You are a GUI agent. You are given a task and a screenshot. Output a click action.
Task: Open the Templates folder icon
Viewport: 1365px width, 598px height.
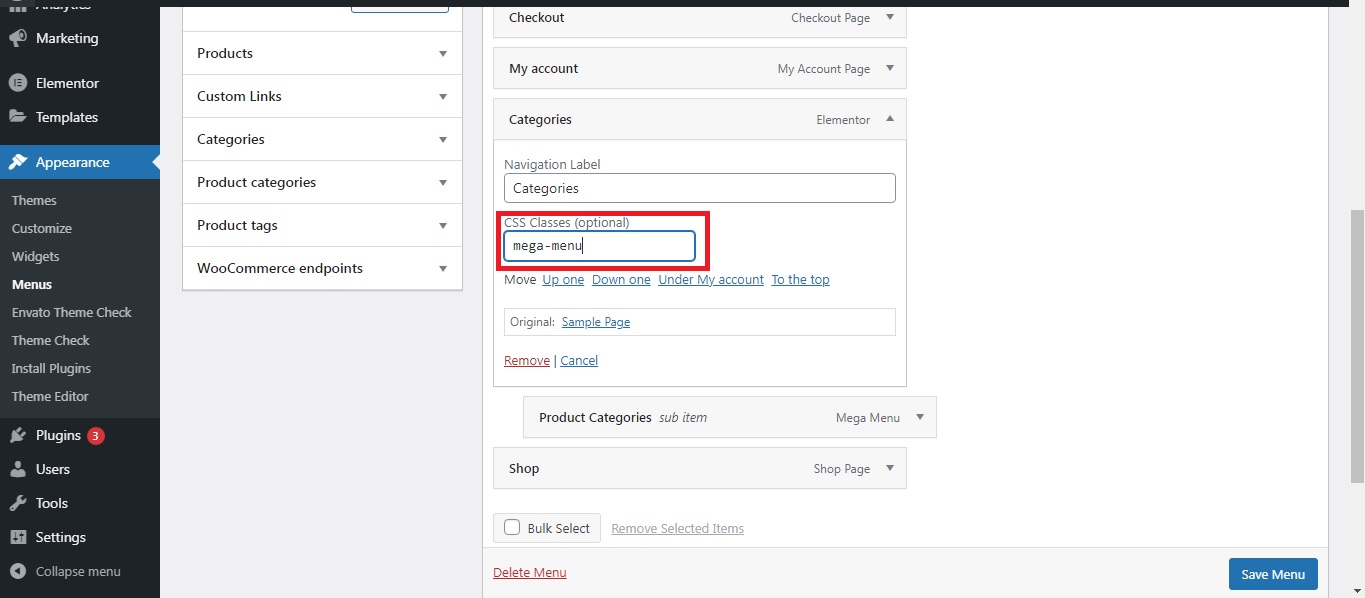(17, 117)
